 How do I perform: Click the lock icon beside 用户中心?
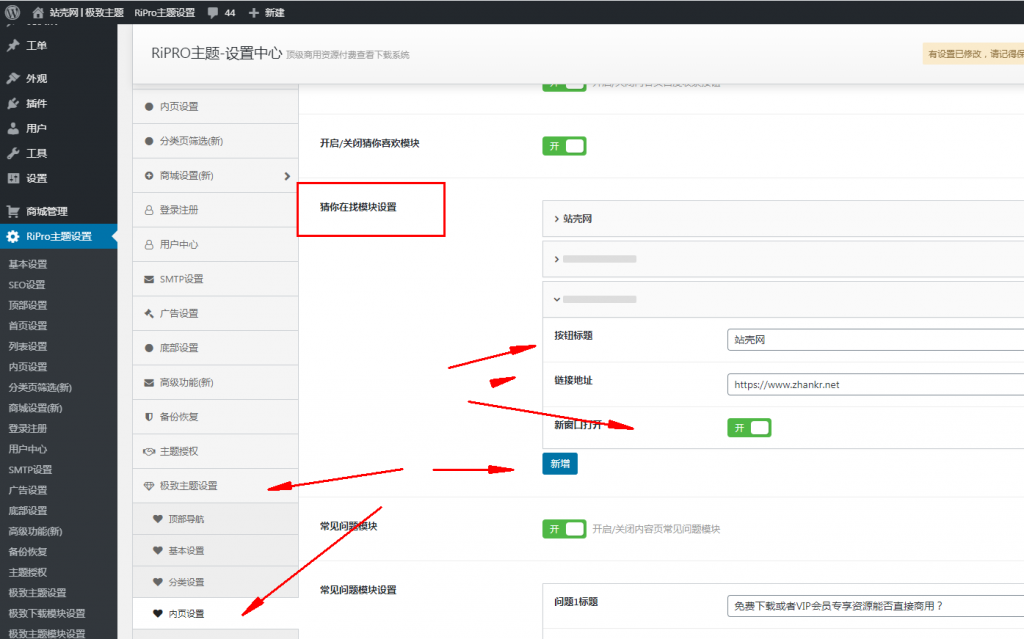149,244
